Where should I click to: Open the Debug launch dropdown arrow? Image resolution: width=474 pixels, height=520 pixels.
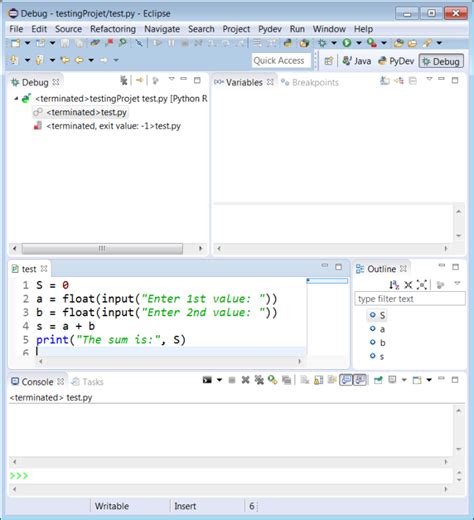click(x=334, y=43)
